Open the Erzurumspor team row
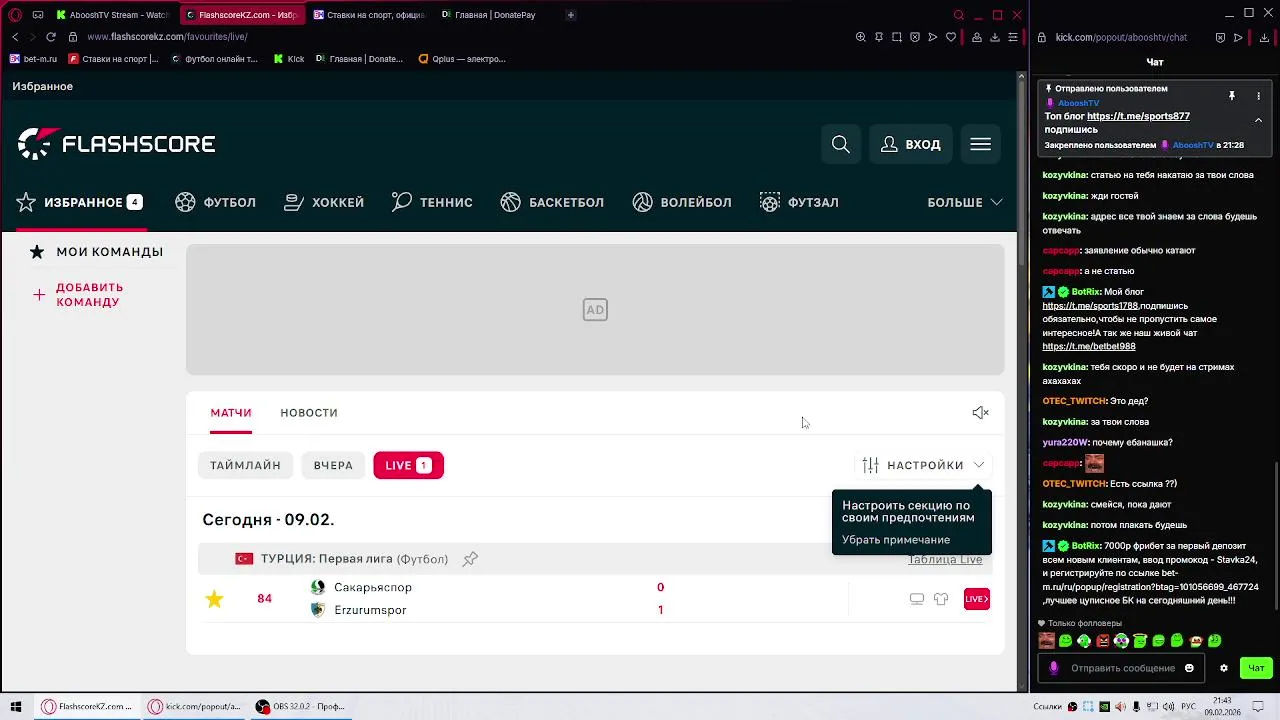This screenshot has width=1280, height=720. (x=369, y=610)
